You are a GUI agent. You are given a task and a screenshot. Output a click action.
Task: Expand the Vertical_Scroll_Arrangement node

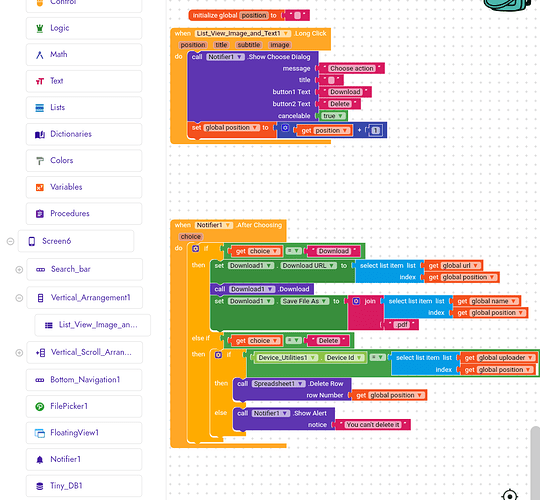click(19, 353)
